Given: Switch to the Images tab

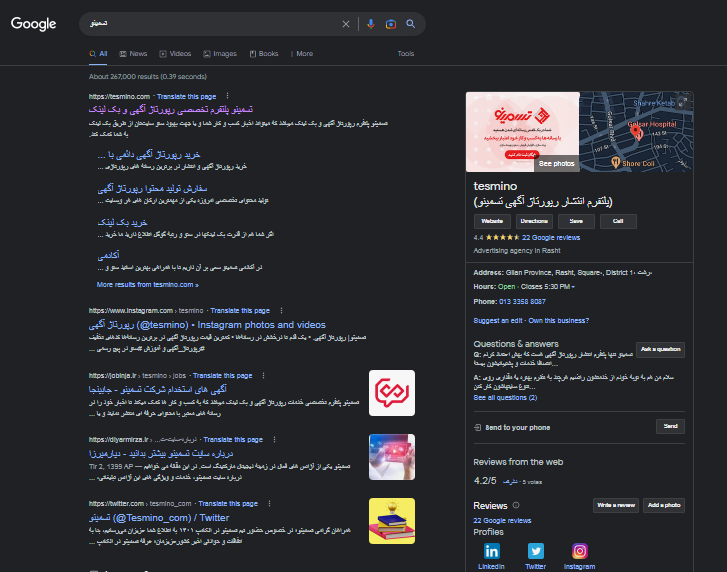Looking at the screenshot, I should pos(220,54).
